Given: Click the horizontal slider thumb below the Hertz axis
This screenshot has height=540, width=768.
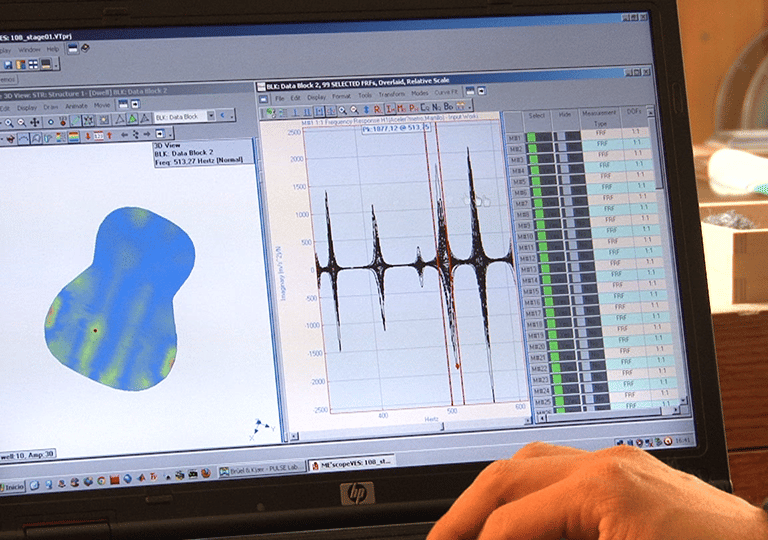Looking at the screenshot, I should (x=443, y=426).
